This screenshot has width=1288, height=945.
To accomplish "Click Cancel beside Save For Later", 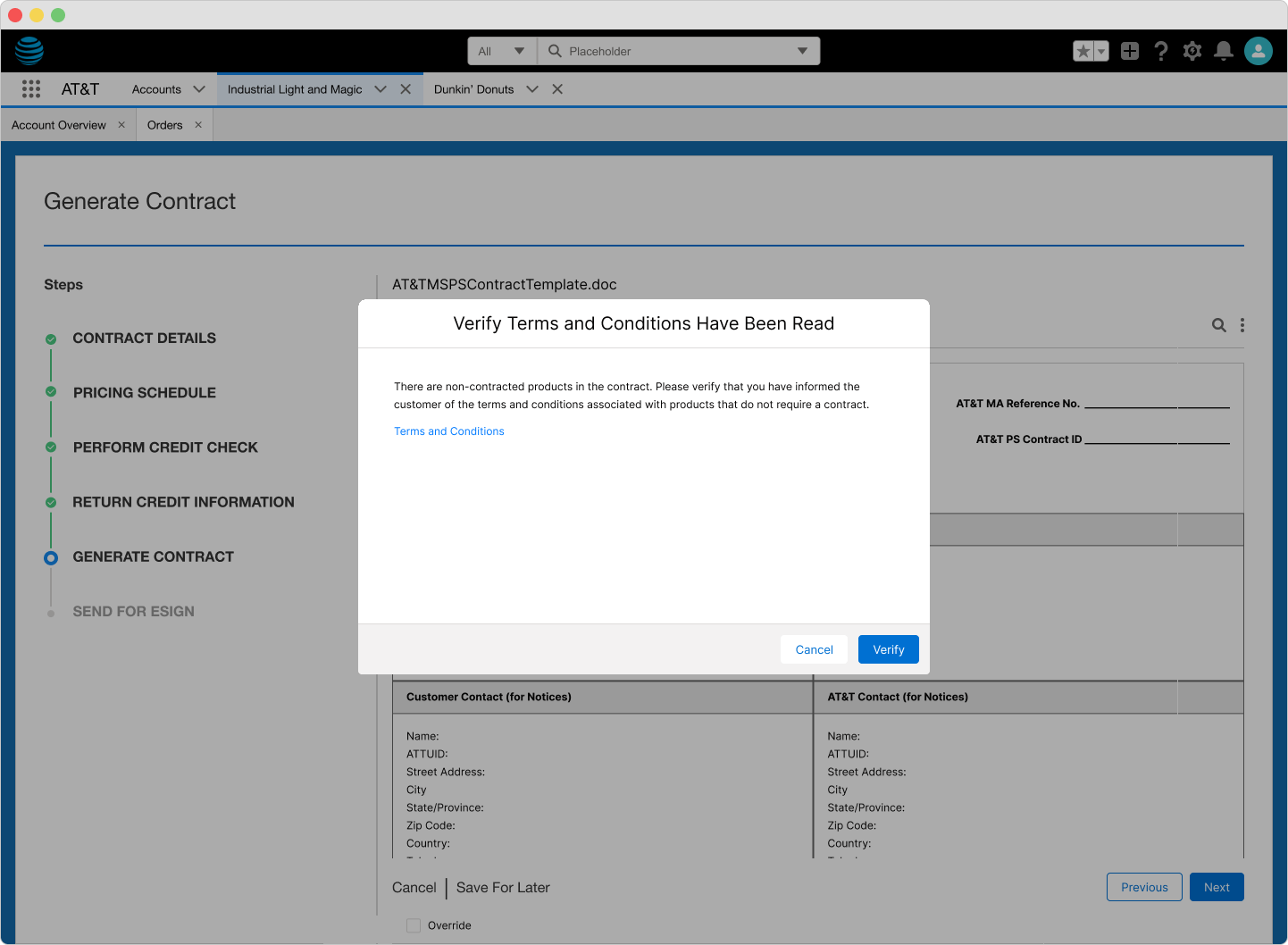I will coord(414,888).
